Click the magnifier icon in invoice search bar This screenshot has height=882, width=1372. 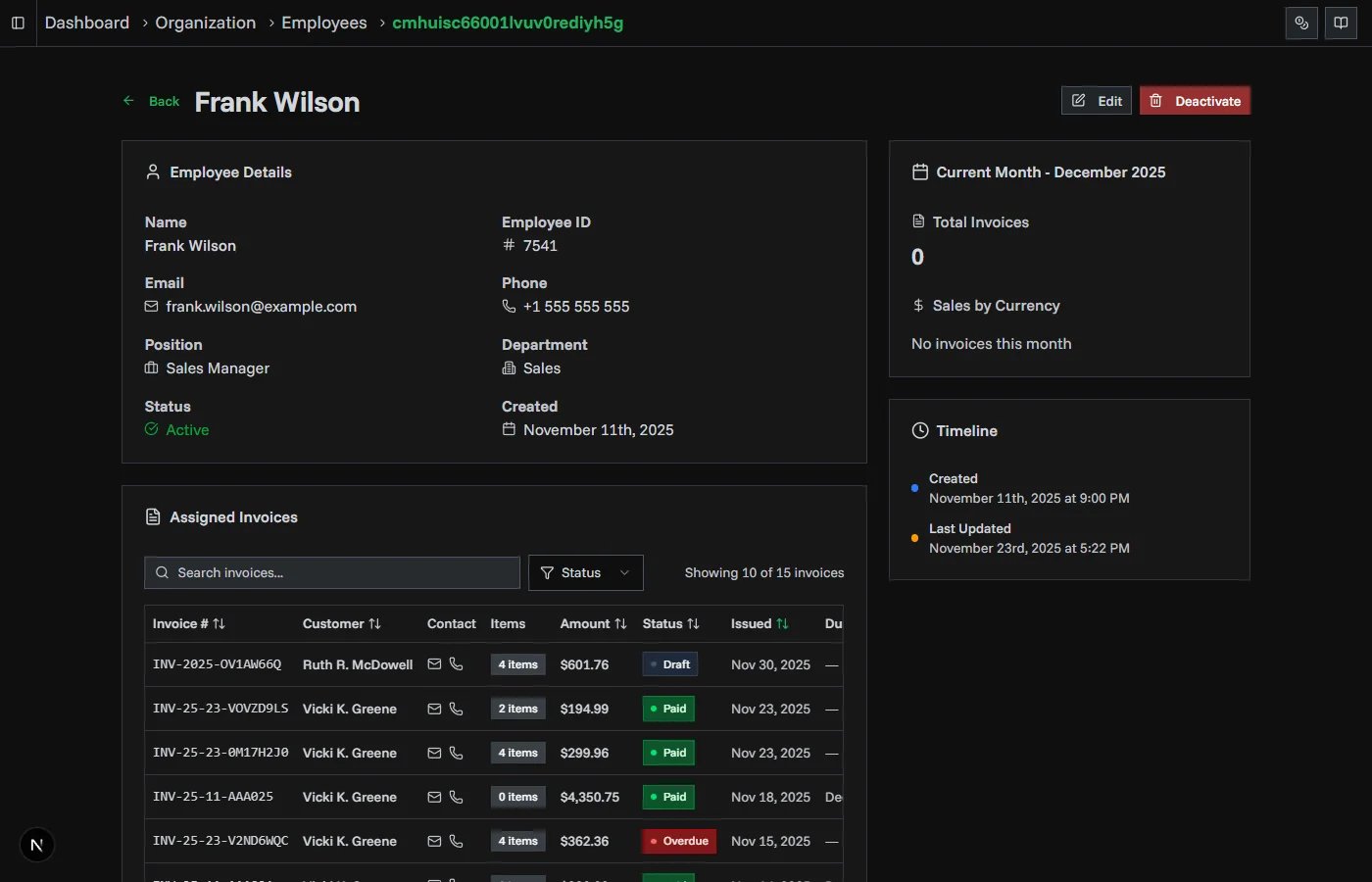[x=162, y=572]
